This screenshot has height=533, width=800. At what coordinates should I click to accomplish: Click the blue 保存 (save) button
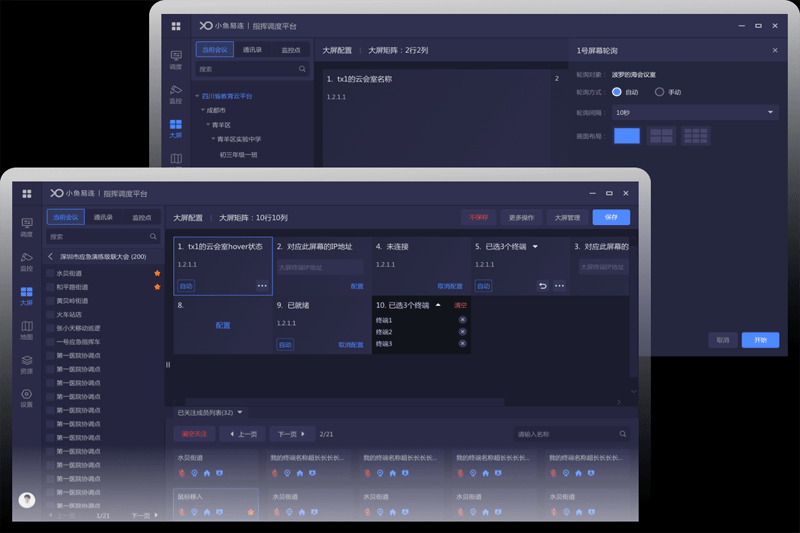pos(610,217)
